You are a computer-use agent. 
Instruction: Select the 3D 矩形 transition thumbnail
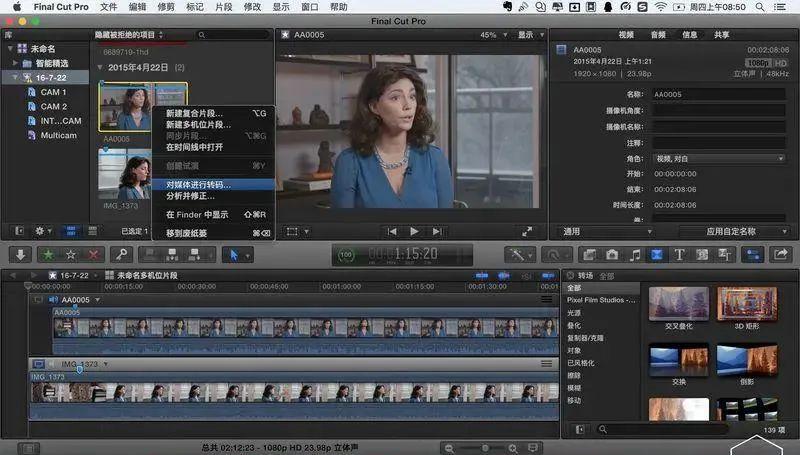(x=747, y=304)
